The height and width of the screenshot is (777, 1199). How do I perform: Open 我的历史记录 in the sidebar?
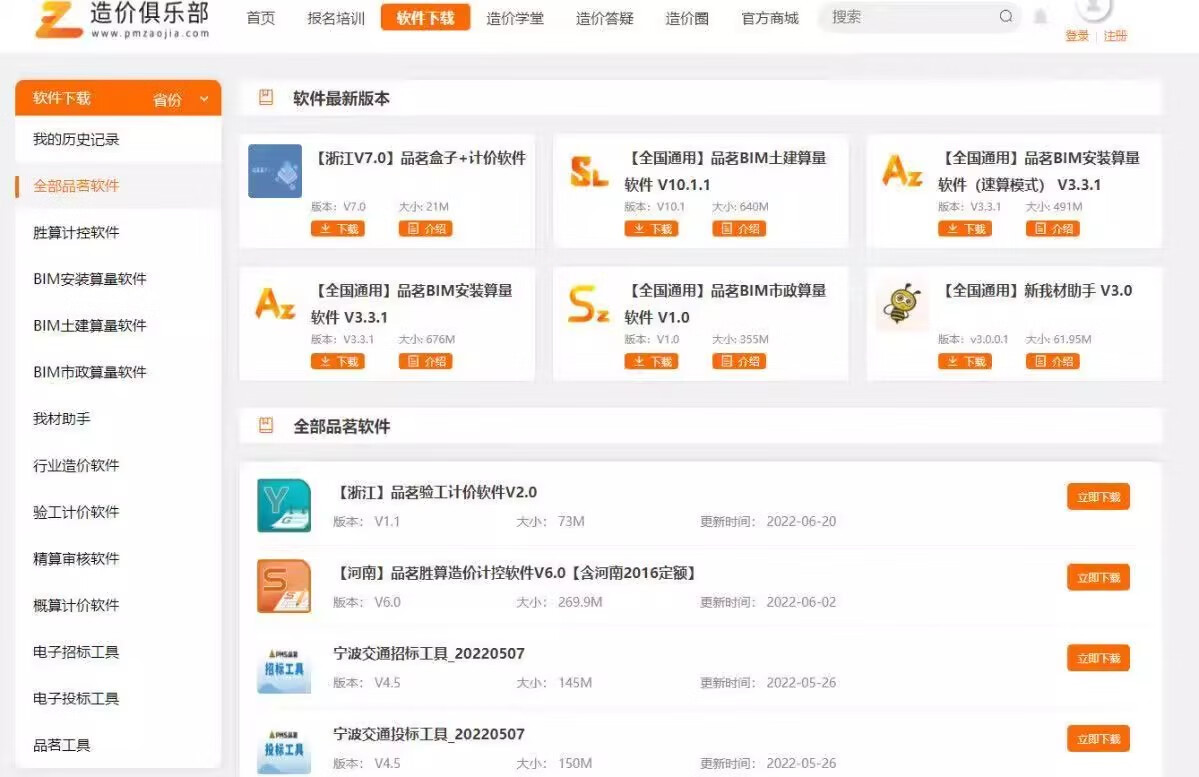(76, 139)
